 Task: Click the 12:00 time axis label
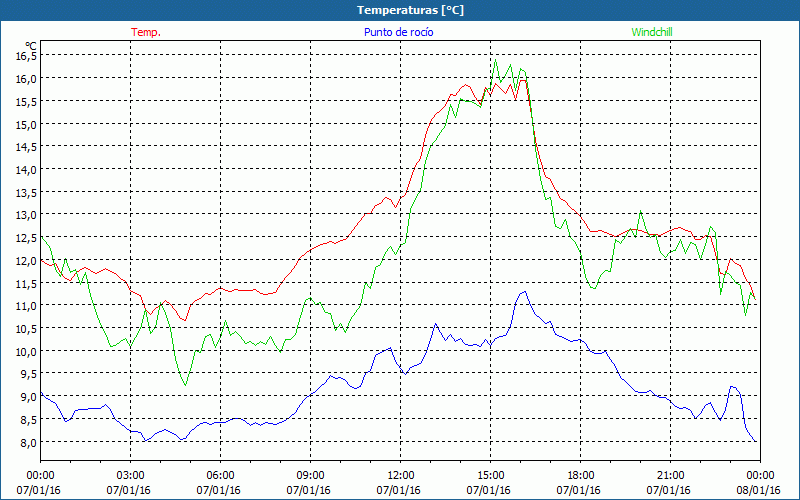tap(401, 476)
